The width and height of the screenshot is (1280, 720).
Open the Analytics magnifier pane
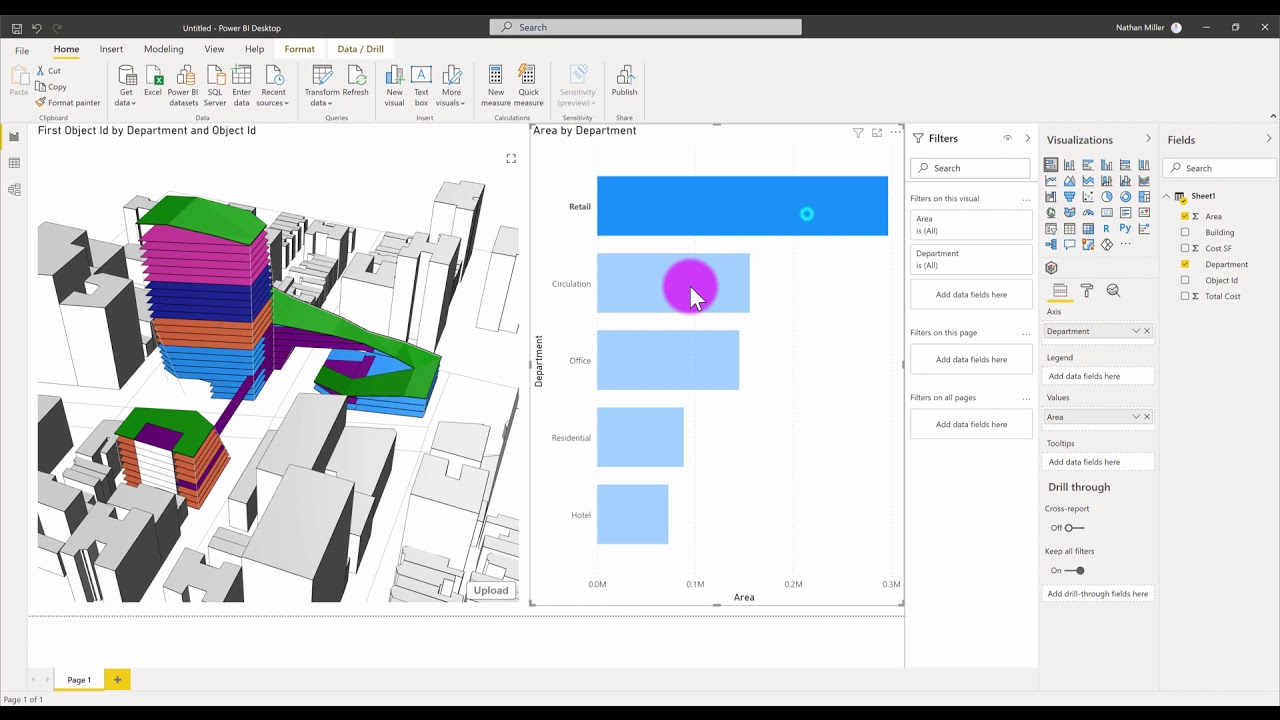click(1113, 291)
